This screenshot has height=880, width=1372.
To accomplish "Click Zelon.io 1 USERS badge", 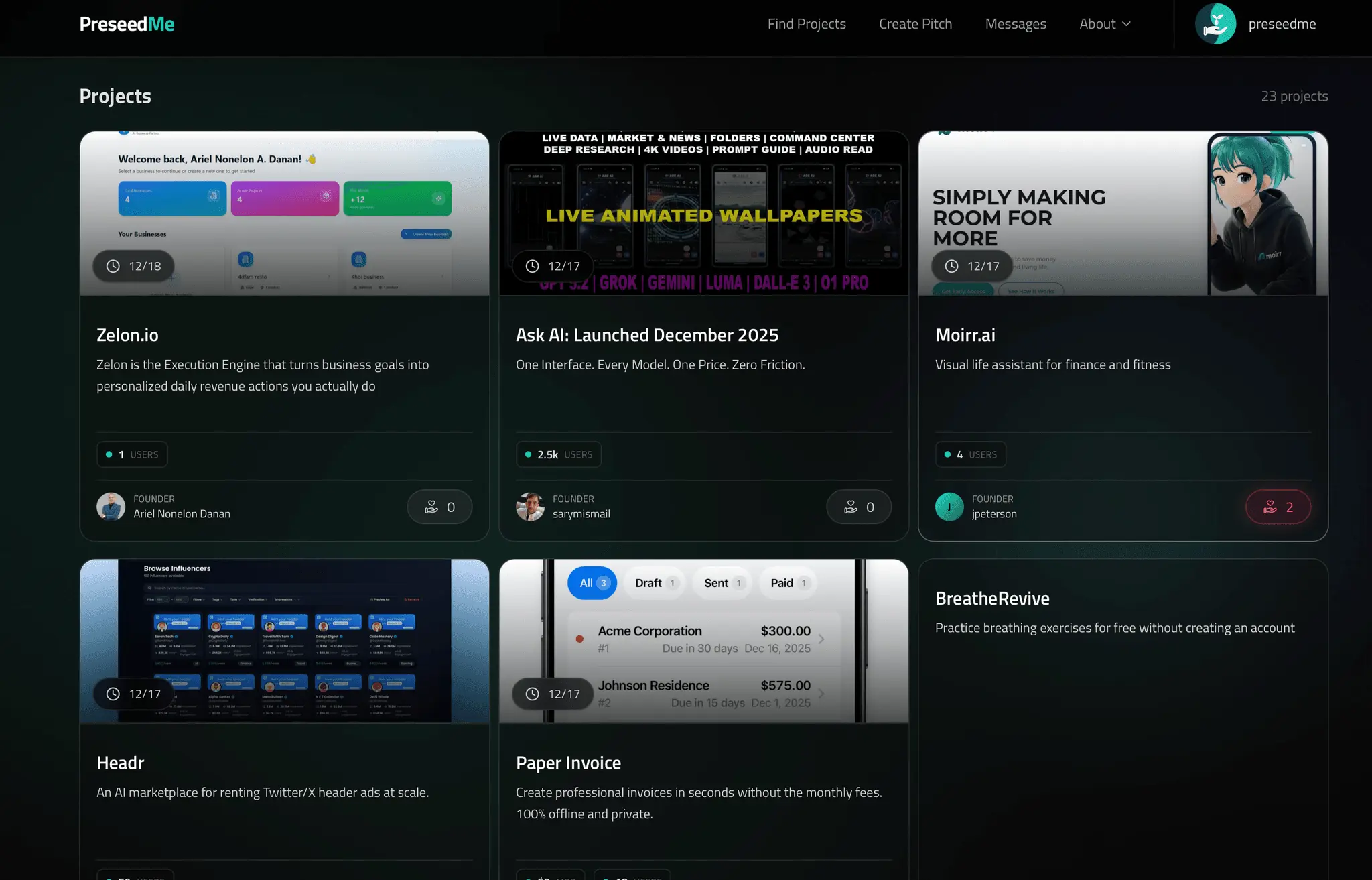I will tap(132, 454).
